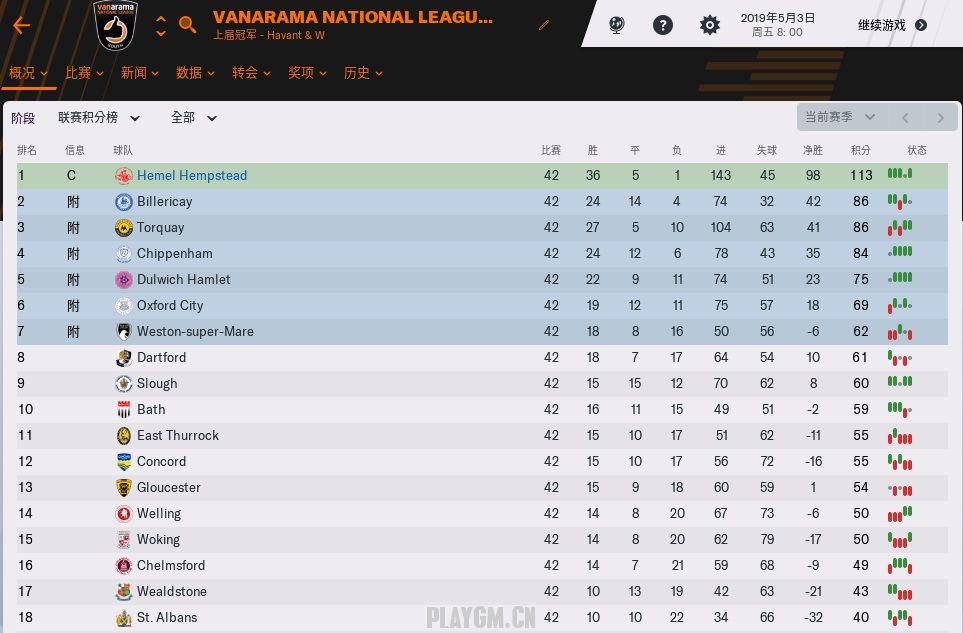The image size is (963, 633).
Task: Click the Torquay club badge
Action: point(123,228)
